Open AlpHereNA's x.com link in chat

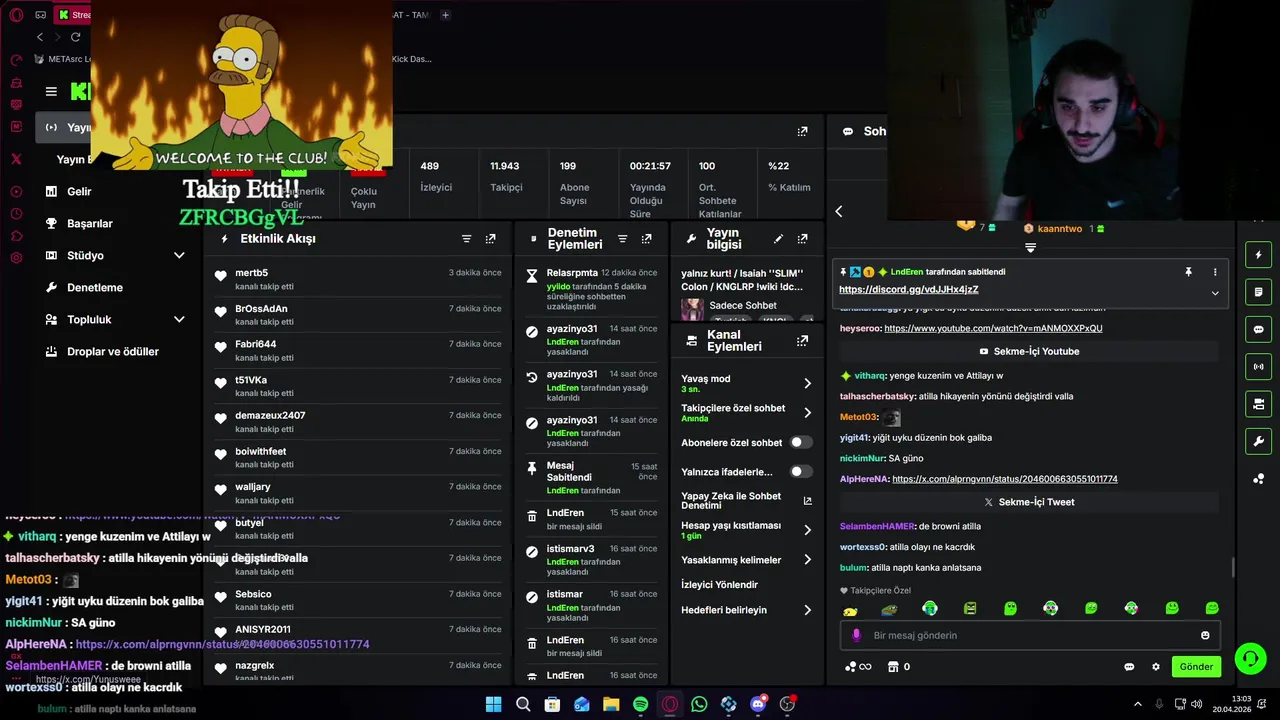click(1005, 479)
